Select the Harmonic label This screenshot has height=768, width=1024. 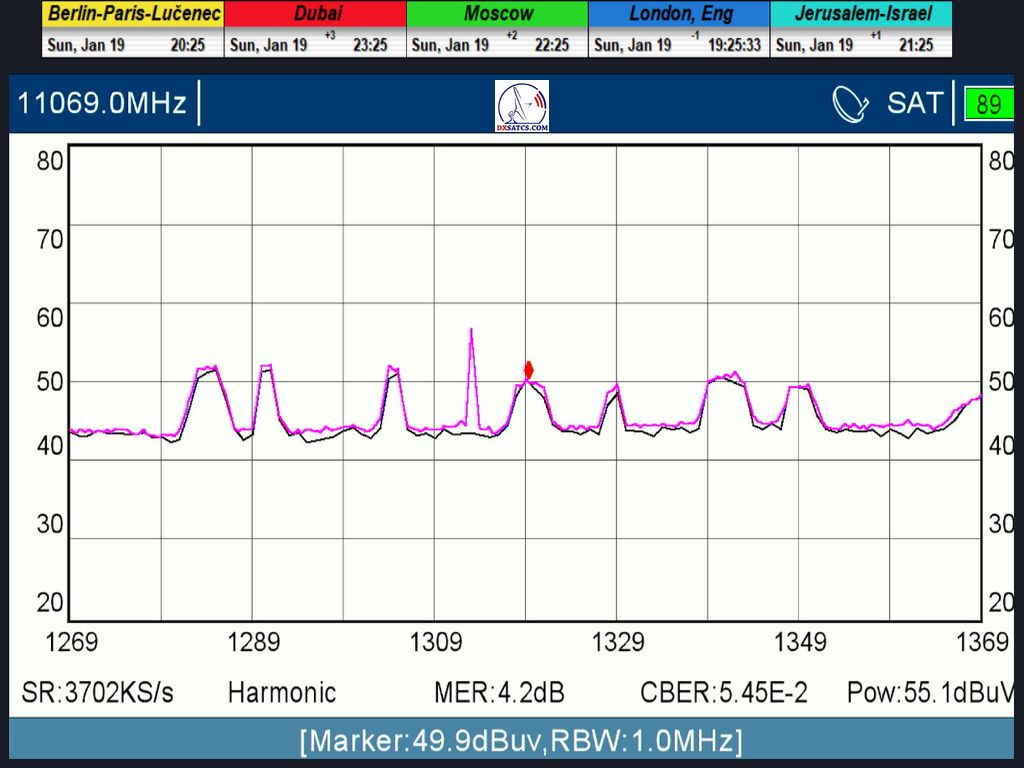282,692
